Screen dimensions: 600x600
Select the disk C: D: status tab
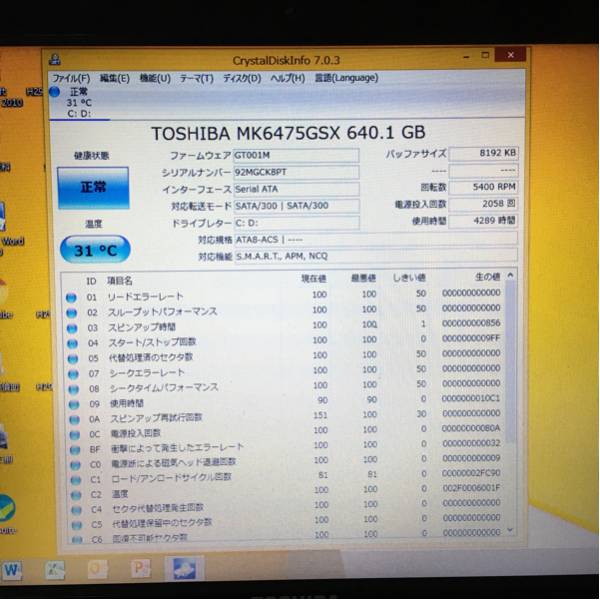[x=80, y=103]
